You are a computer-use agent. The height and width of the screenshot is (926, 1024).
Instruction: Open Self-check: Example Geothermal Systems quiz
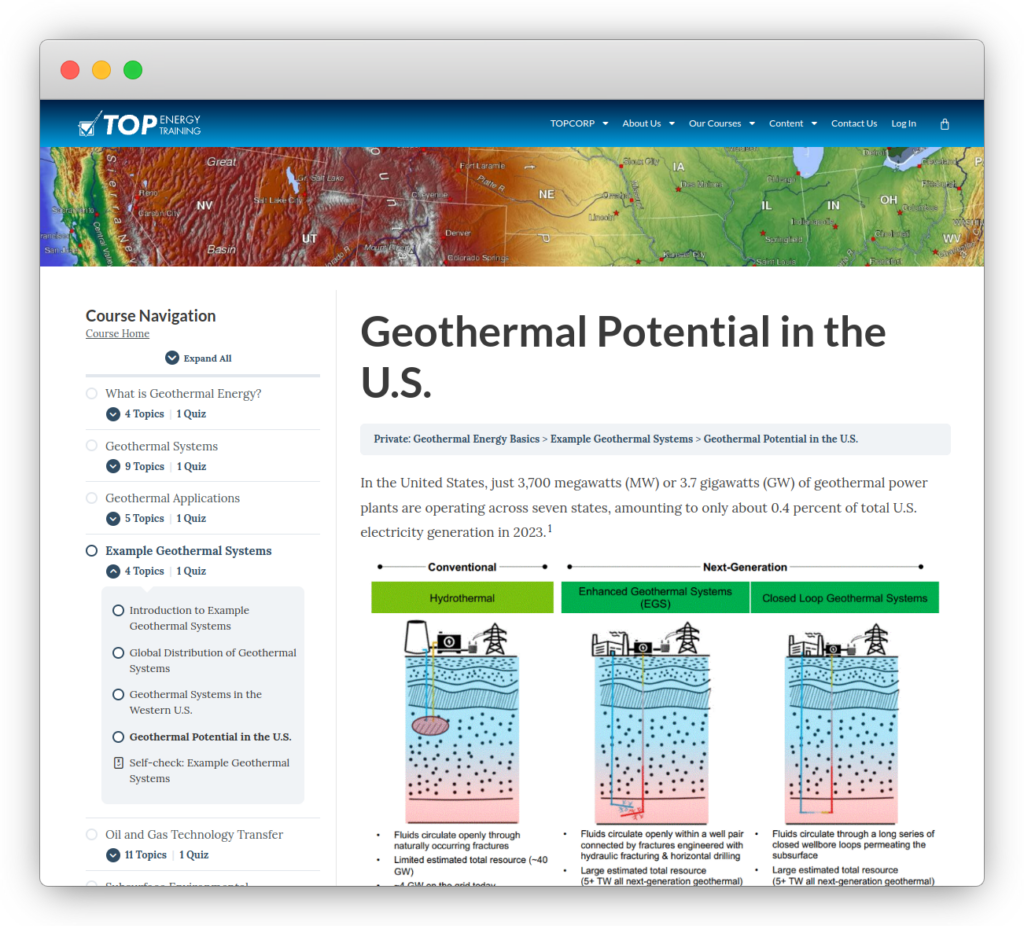(x=209, y=771)
